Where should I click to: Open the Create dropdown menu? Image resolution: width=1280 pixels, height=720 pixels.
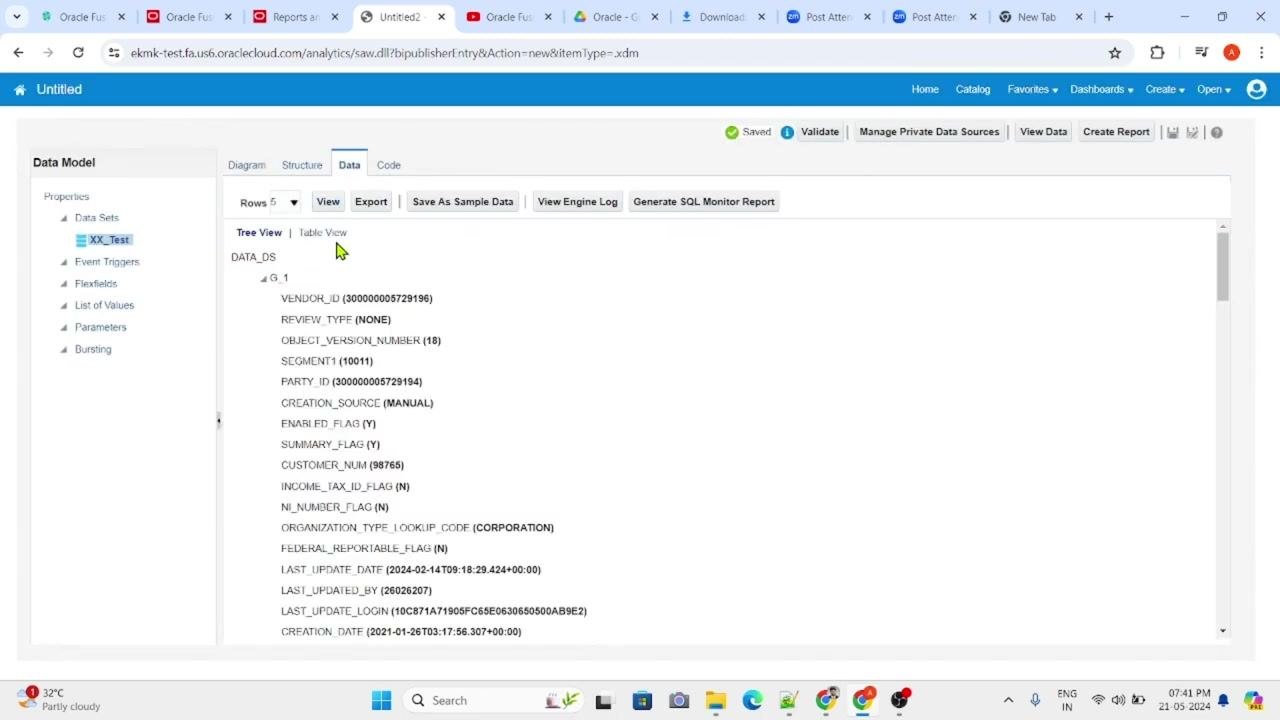1164,89
